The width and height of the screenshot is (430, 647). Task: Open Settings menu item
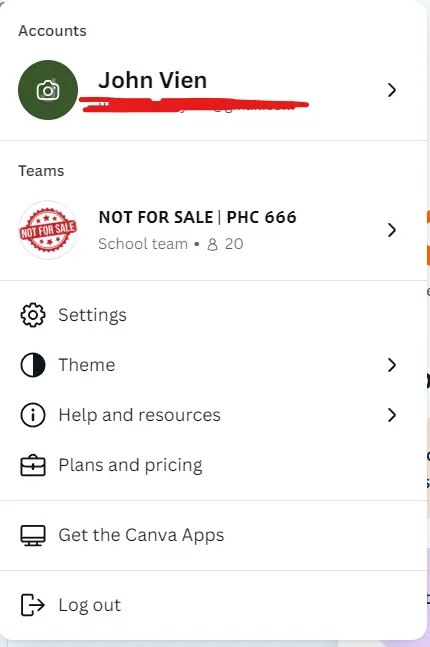click(213, 315)
